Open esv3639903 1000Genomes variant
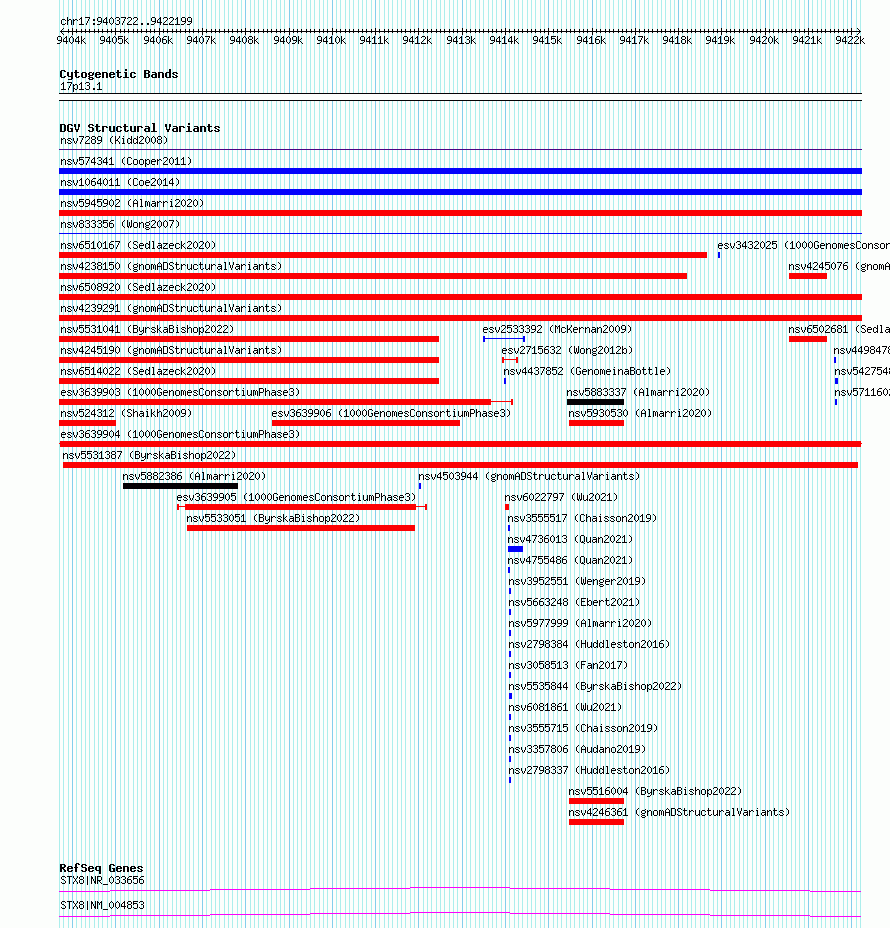Viewport: 890px width, 928px height. click(180, 392)
